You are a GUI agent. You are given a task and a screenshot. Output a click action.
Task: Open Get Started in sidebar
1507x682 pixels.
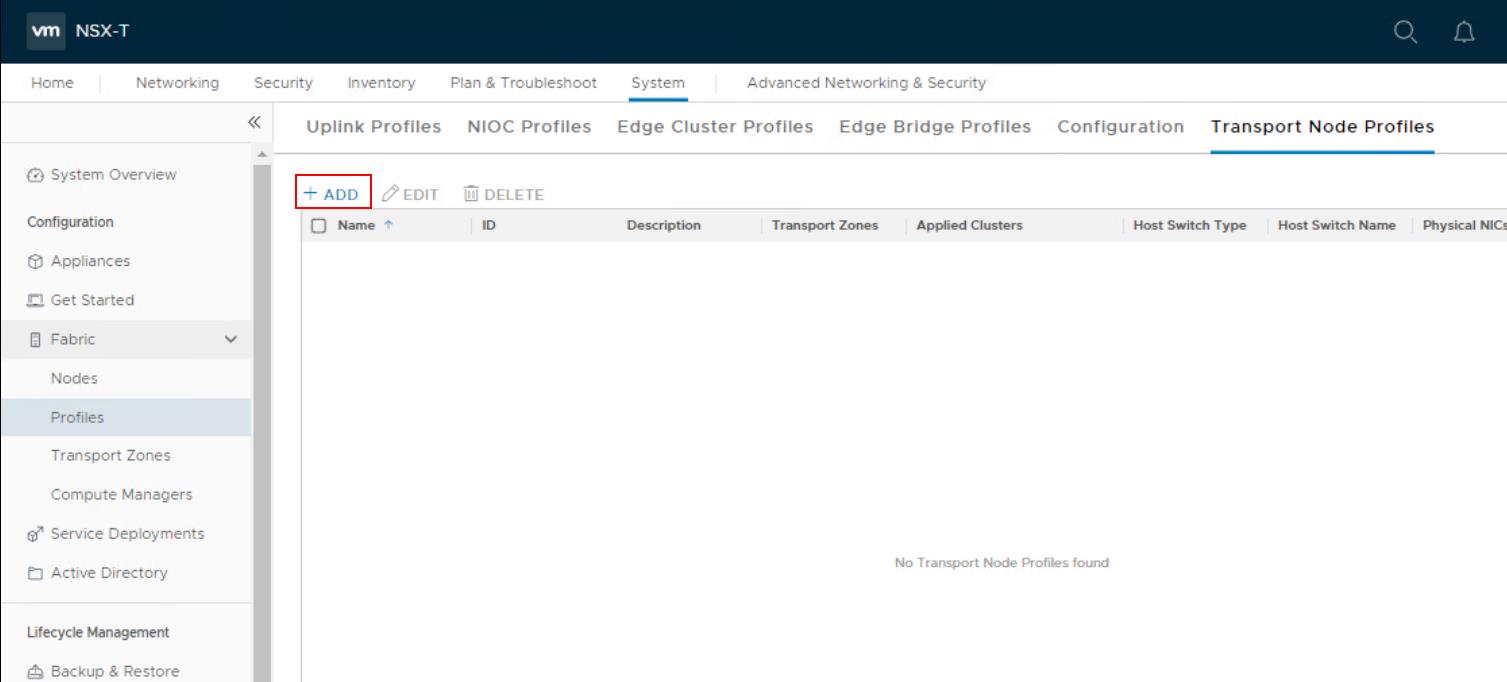pos(92,300)
